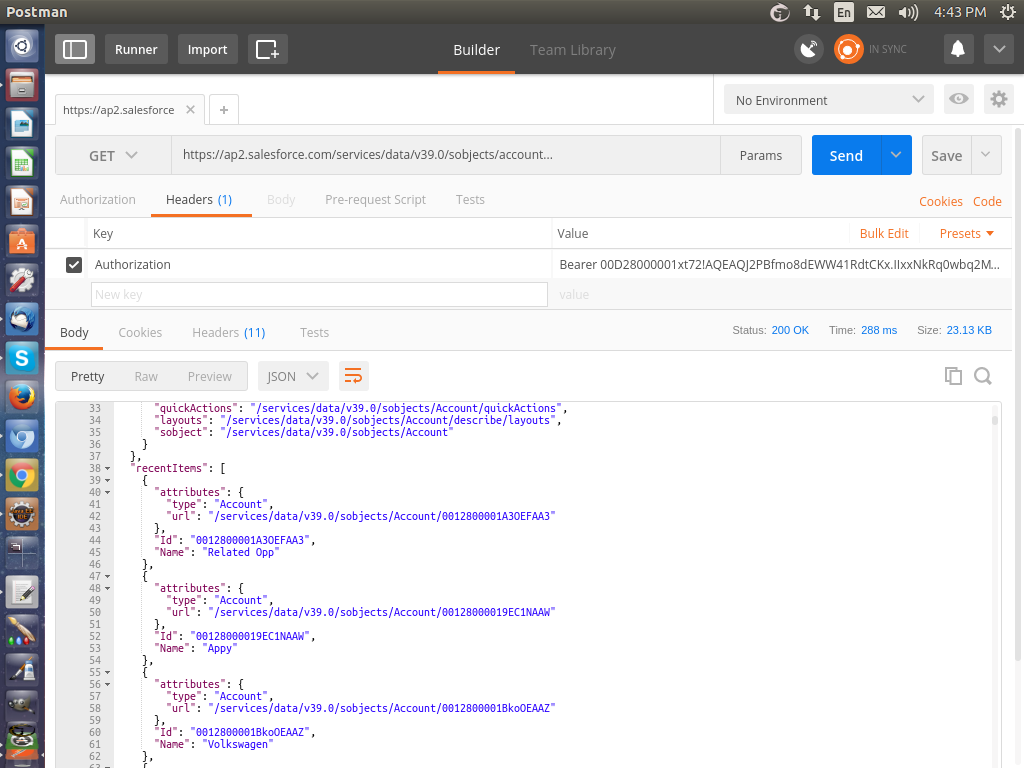This screenshot has width=1024, height=768.
Task: Open system volume indicator
Action: click(908, 12)
